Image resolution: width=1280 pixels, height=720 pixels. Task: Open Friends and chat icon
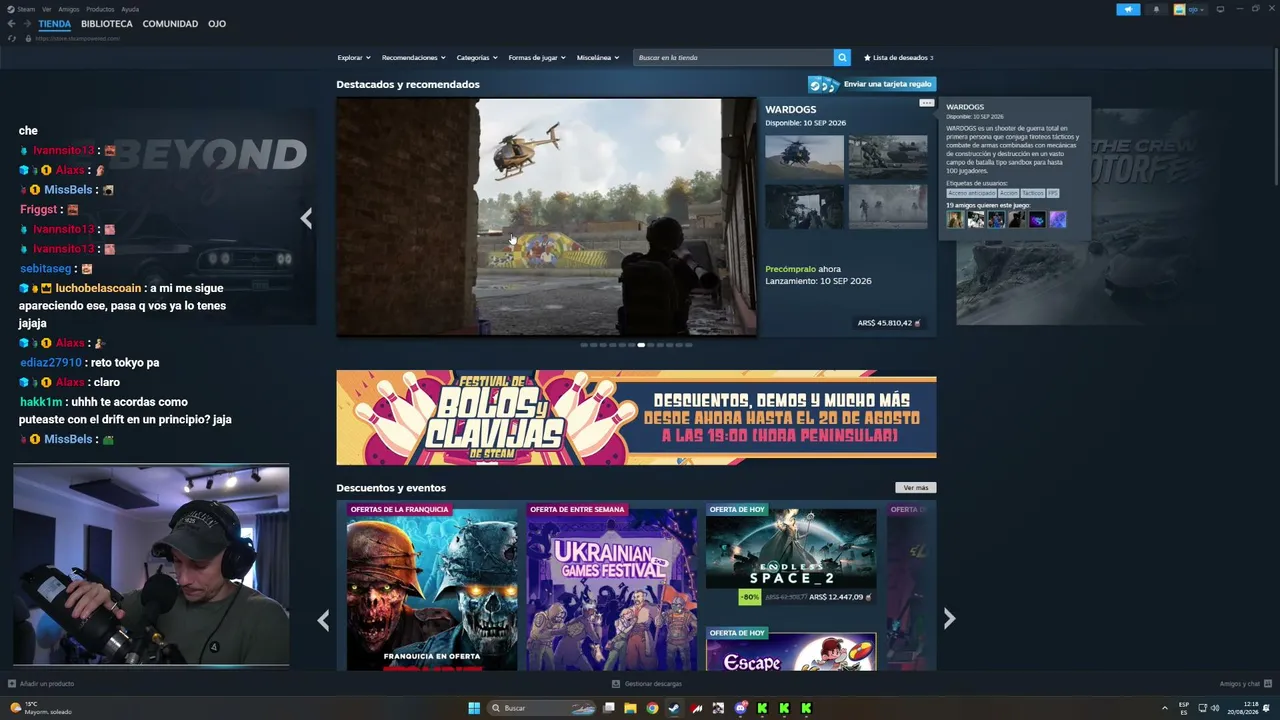pyautogui.click(x=1266, y=684)
